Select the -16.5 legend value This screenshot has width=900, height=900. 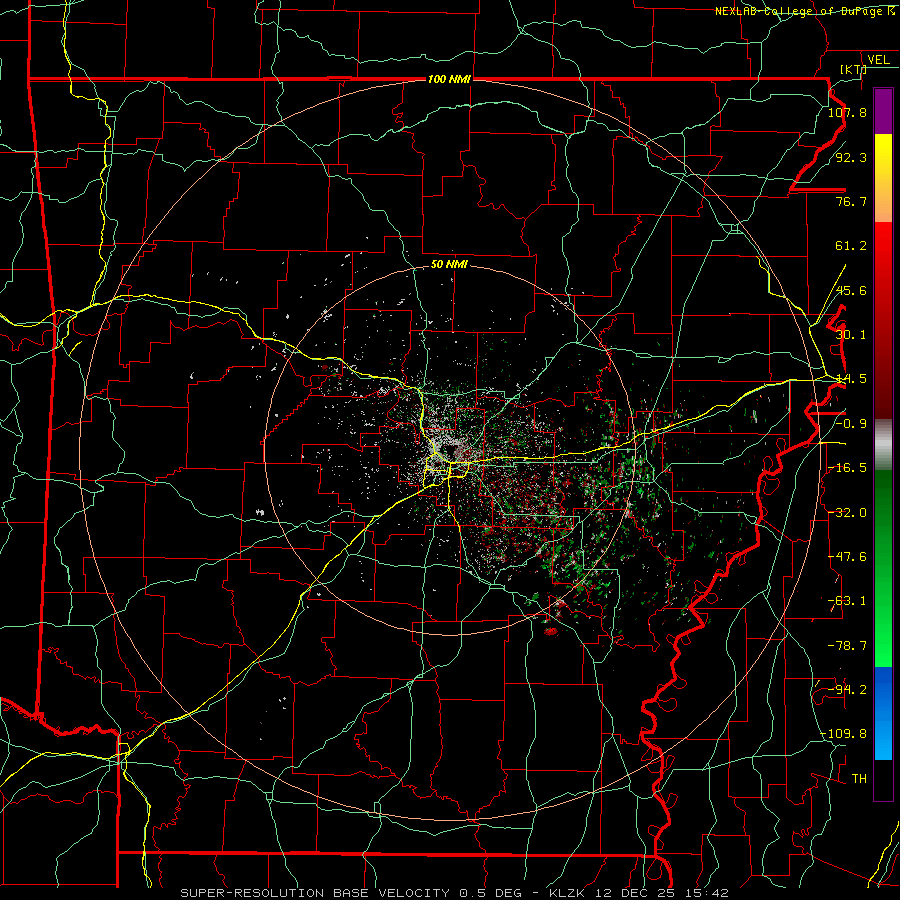tap(847, 468)
